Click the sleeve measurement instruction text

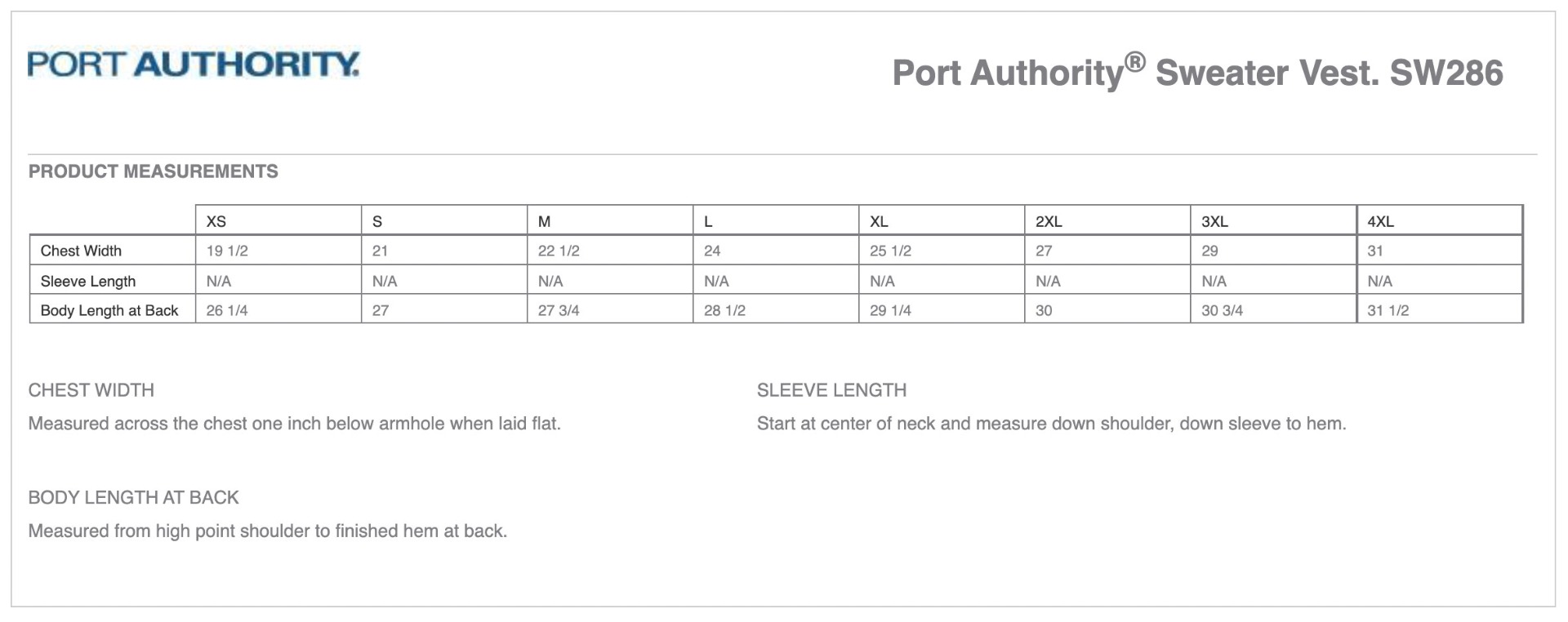tap(1051, 424)
